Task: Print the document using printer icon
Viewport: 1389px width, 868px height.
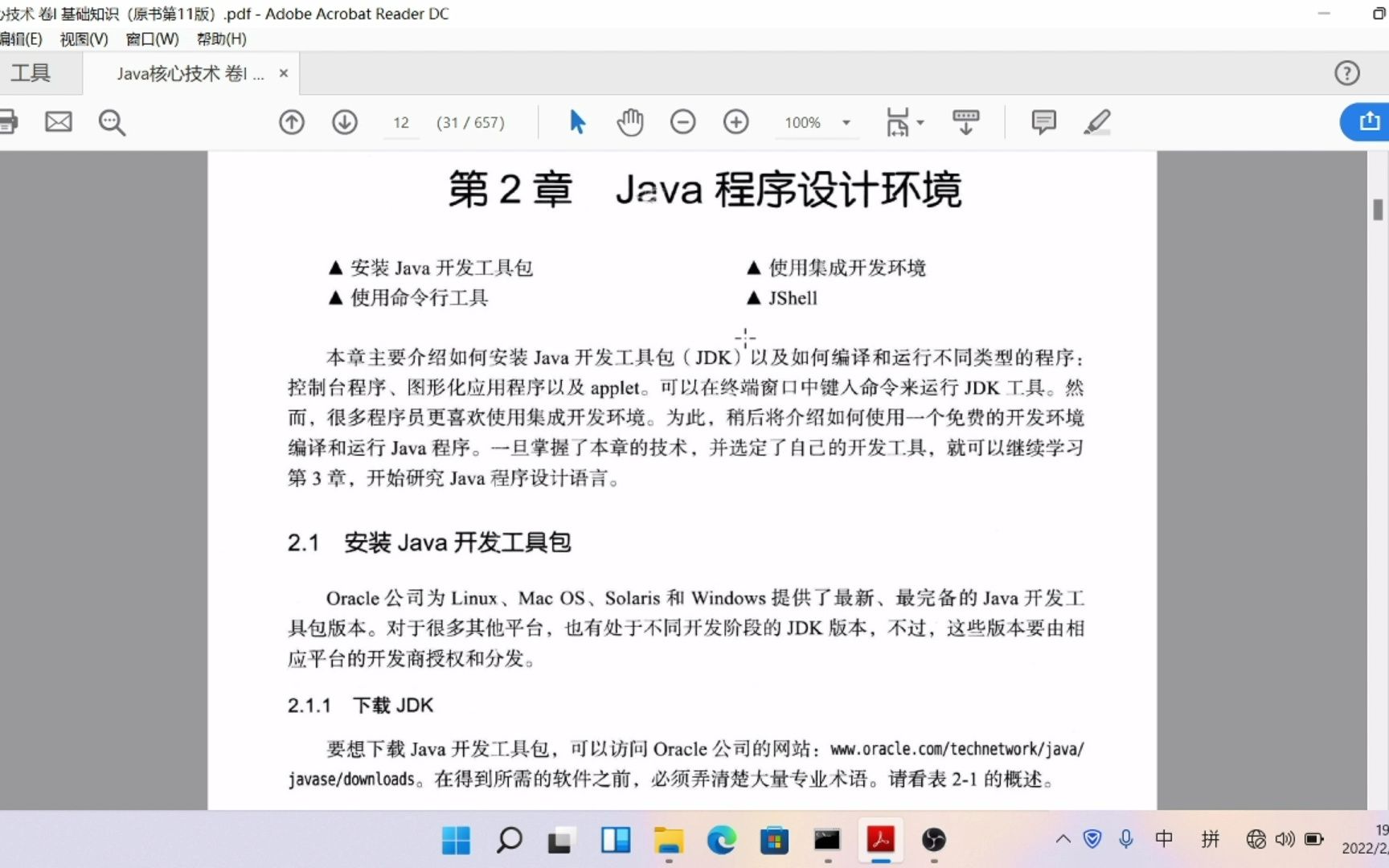Action: (x=7, y=122)
